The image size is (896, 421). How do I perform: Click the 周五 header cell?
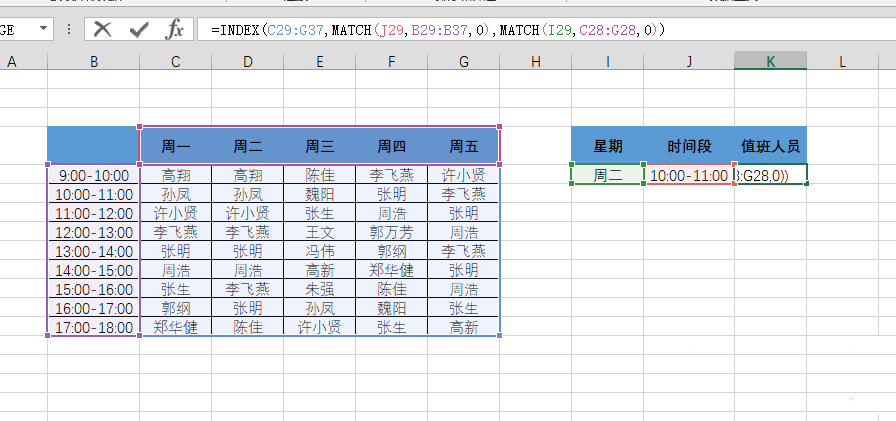pyautogui.click(x=463, y=147)
